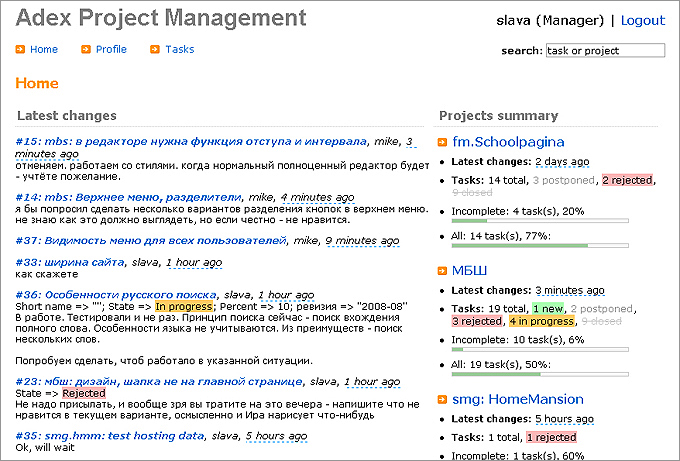Open the Home navigation item
This screenshot has height=461, width=680.
[44, 49]
